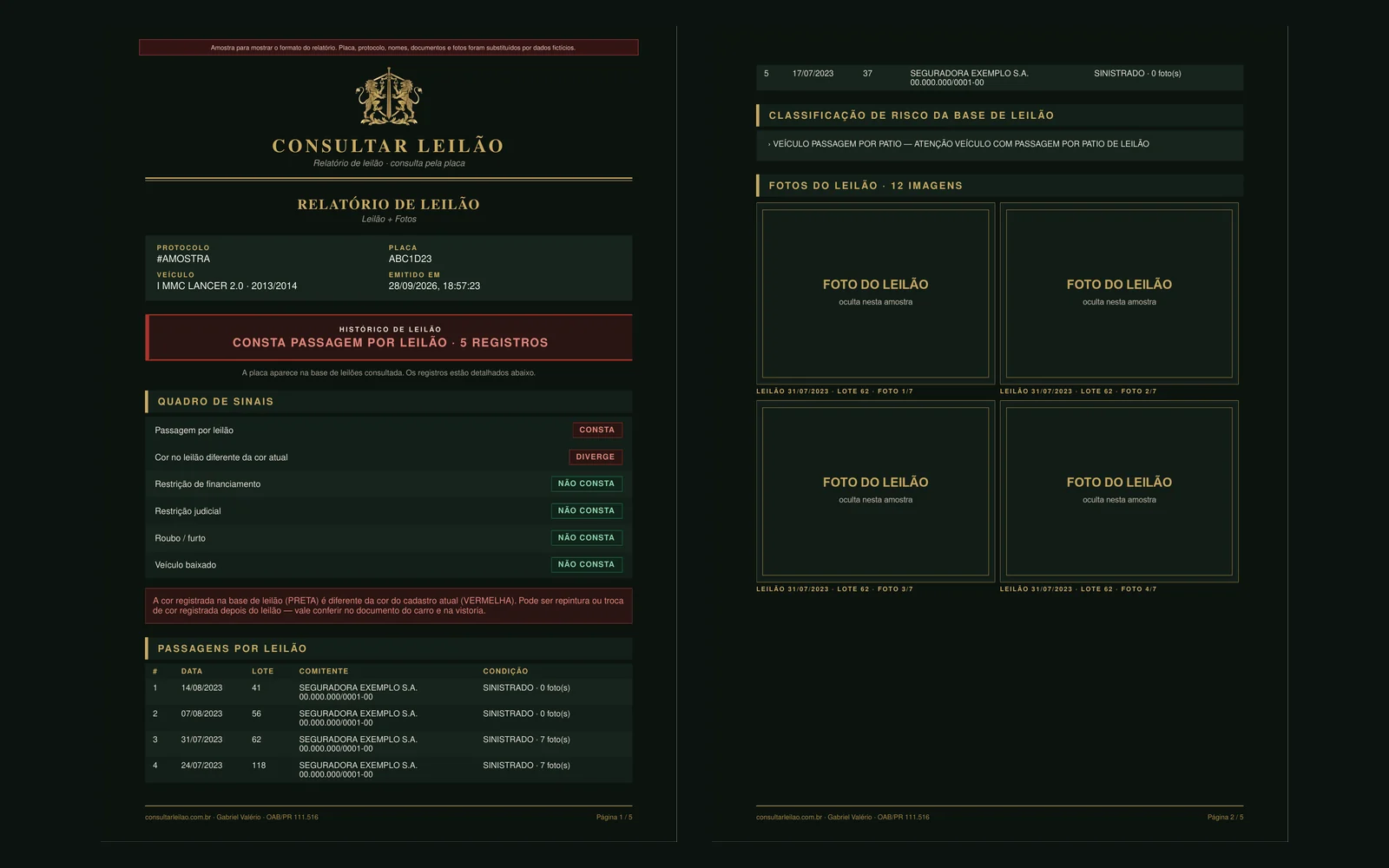
Task: Select the auction row dated 24/07/2023
Action: pos(389,770)
